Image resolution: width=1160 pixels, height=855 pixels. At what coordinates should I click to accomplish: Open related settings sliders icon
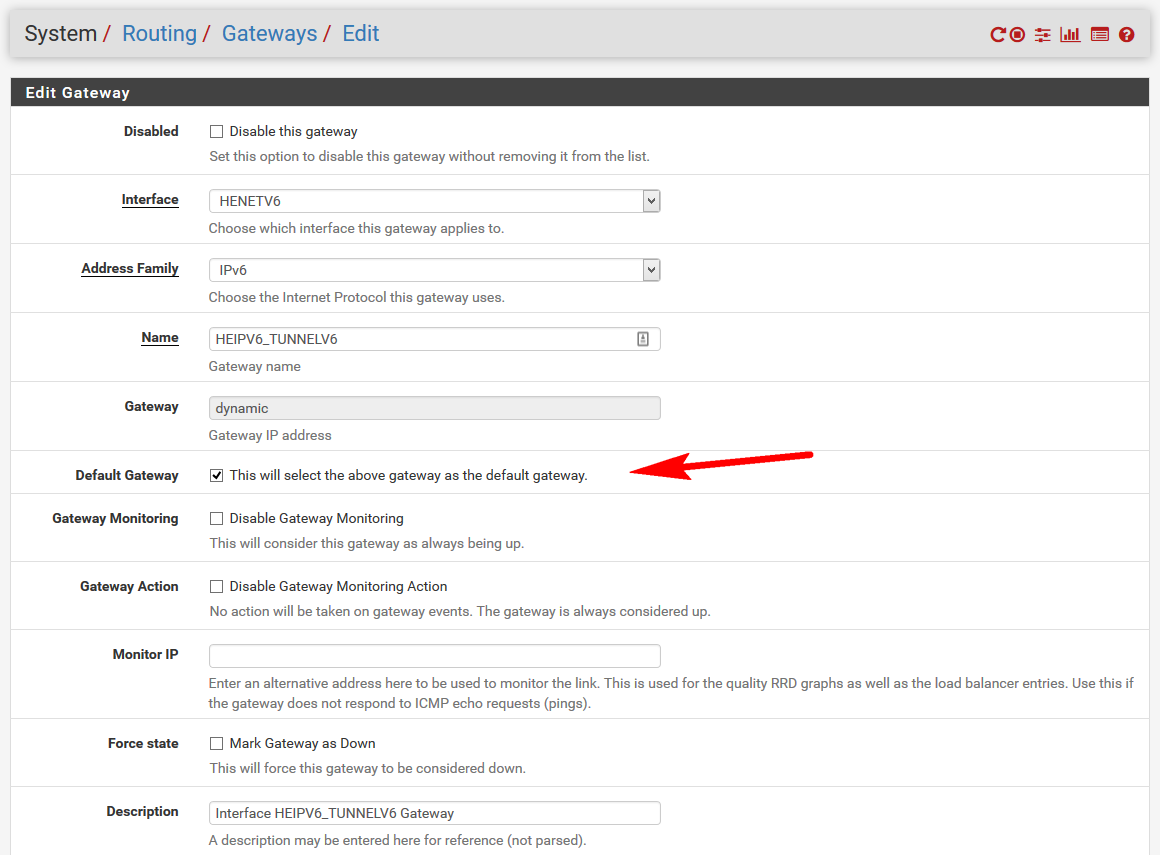tap(1043, 35)
